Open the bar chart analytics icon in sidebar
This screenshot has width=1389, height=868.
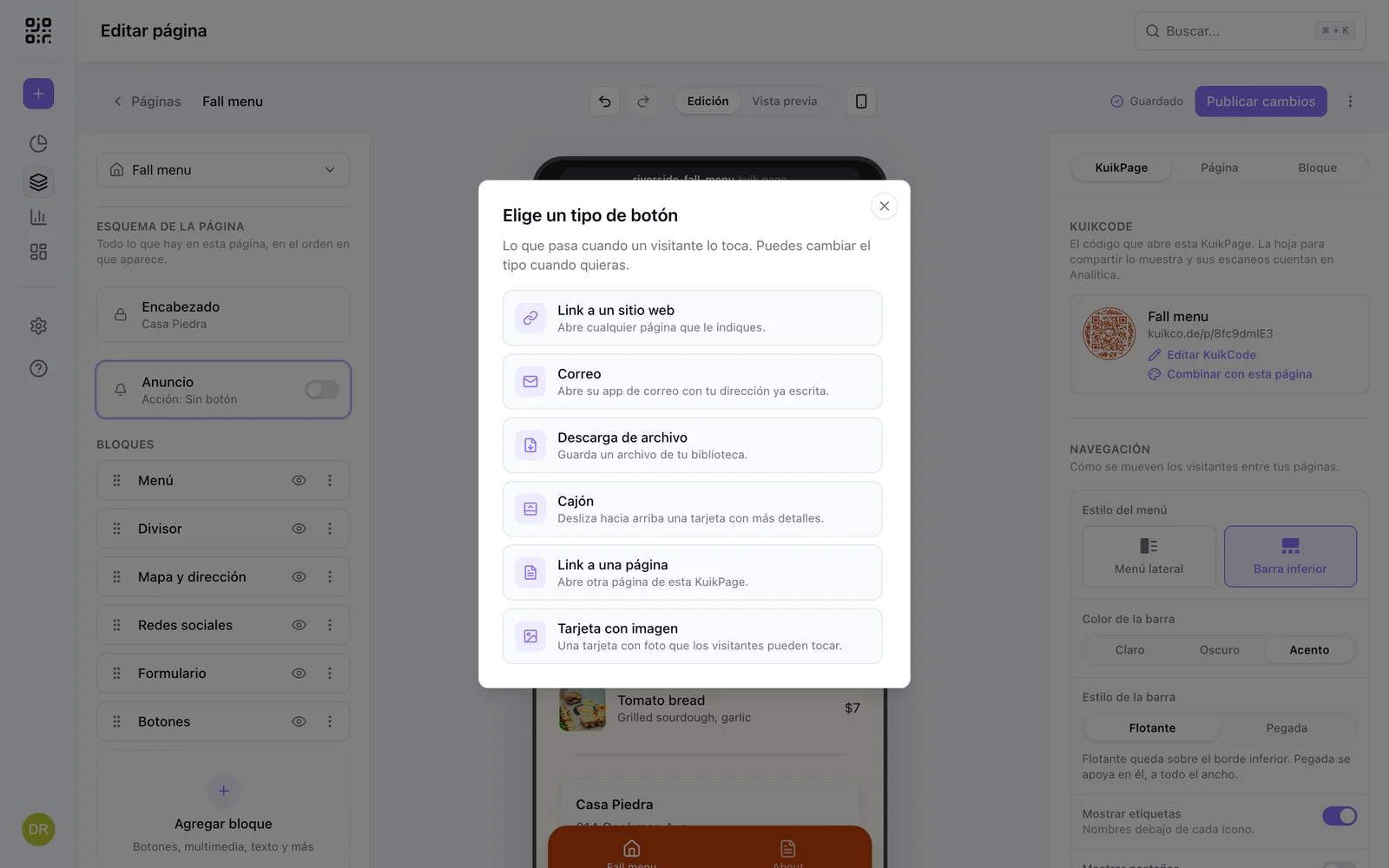coord(38,217)
